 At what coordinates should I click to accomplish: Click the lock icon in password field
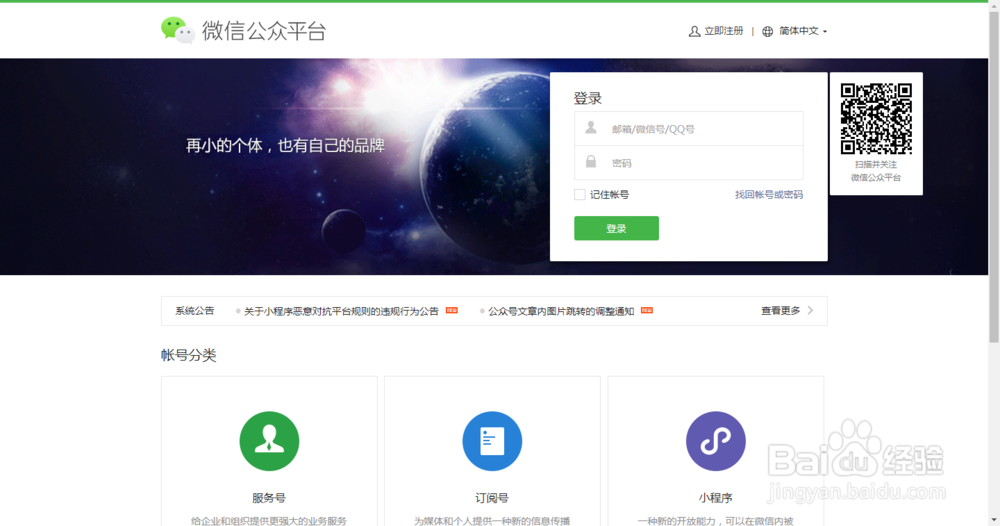[591, 162]
